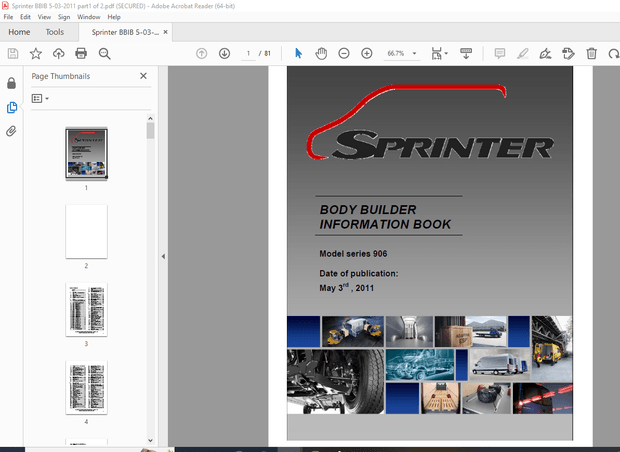Select the Sprinter BBIB document tab
620x452 pixels.
tap(125, 32)
